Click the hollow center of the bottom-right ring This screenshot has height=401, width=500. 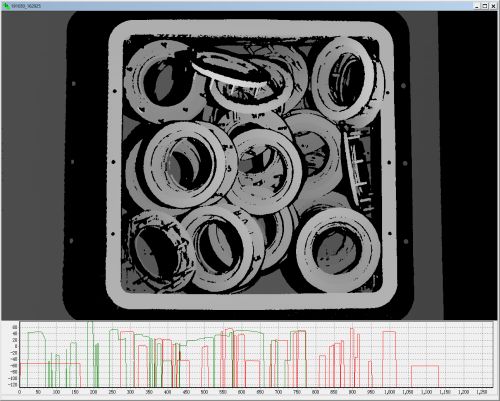click(337, 252)
